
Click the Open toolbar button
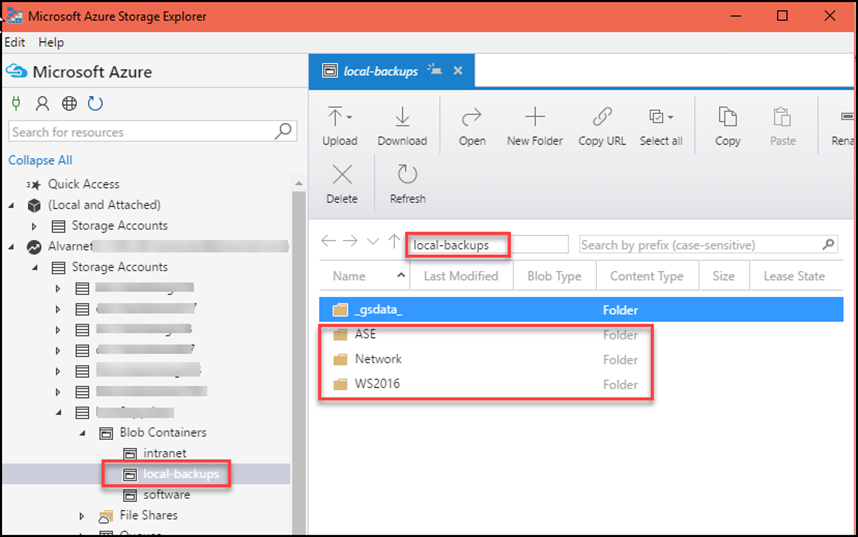pos(472,126)
